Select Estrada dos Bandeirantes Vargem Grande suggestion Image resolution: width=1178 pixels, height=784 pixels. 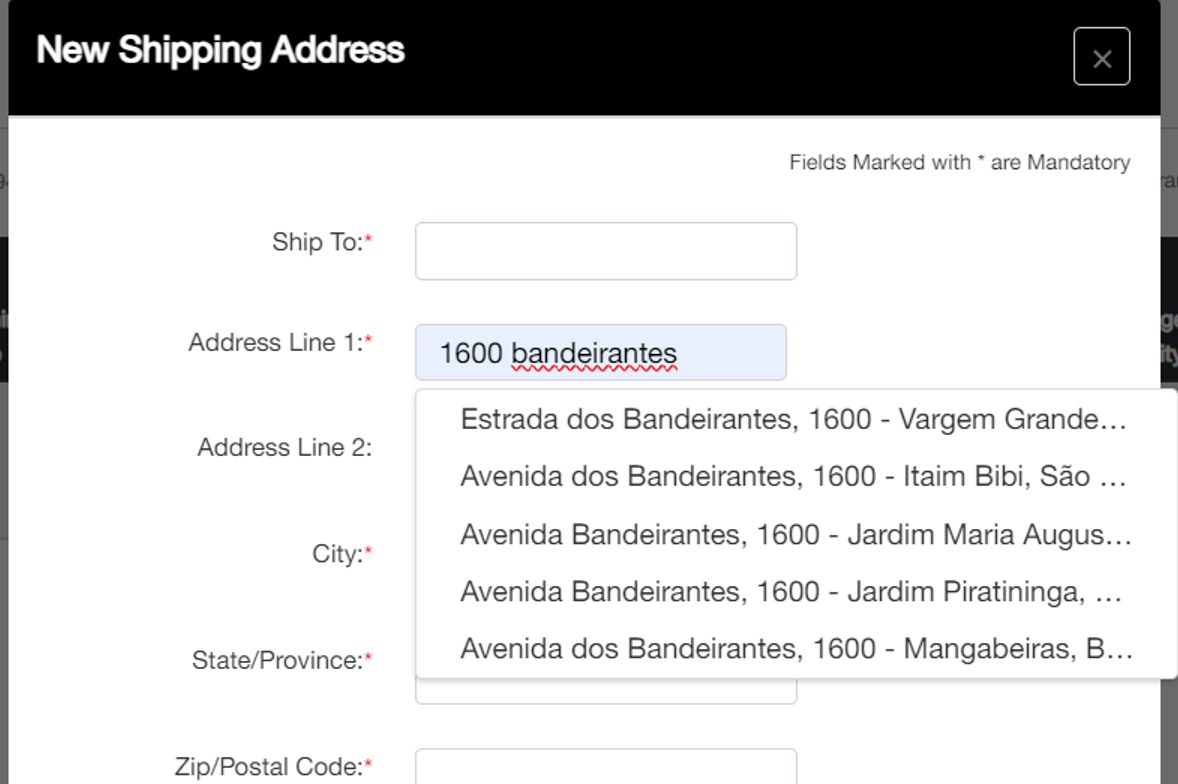pyautogui.click(x=793, y=419)
